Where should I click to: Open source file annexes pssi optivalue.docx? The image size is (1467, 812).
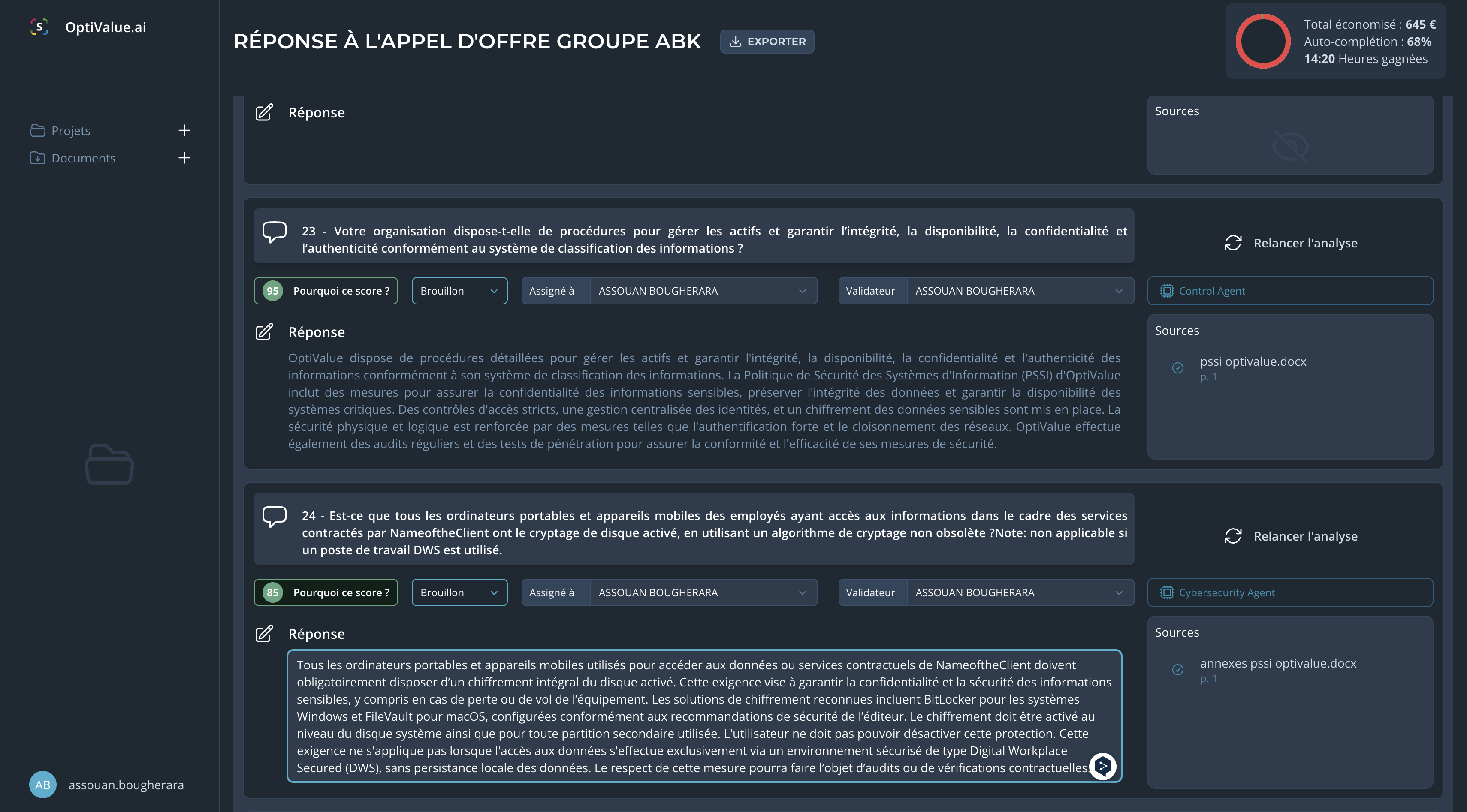click(1278, 663)
